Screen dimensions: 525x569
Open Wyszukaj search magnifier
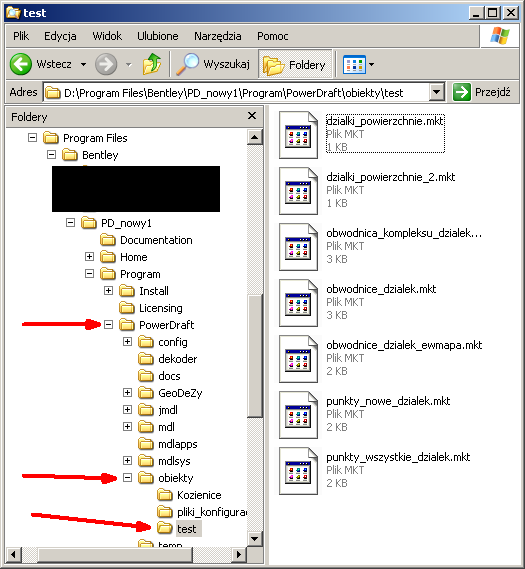pos(187,64)
